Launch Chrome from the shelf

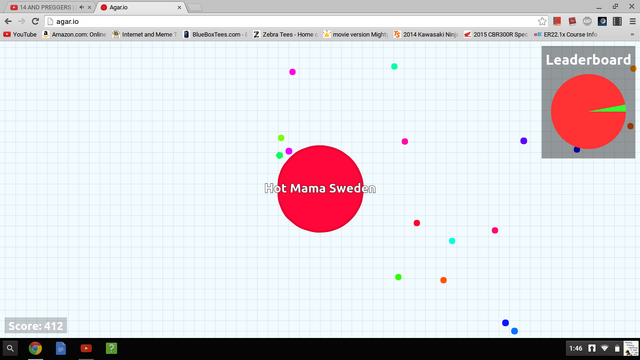coord(36,349)
